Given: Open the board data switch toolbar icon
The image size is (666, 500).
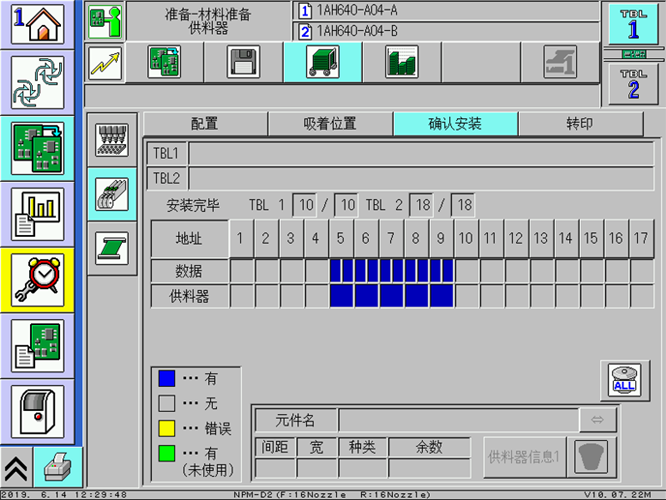Looking at the screenshot, I should coord(164,62).
